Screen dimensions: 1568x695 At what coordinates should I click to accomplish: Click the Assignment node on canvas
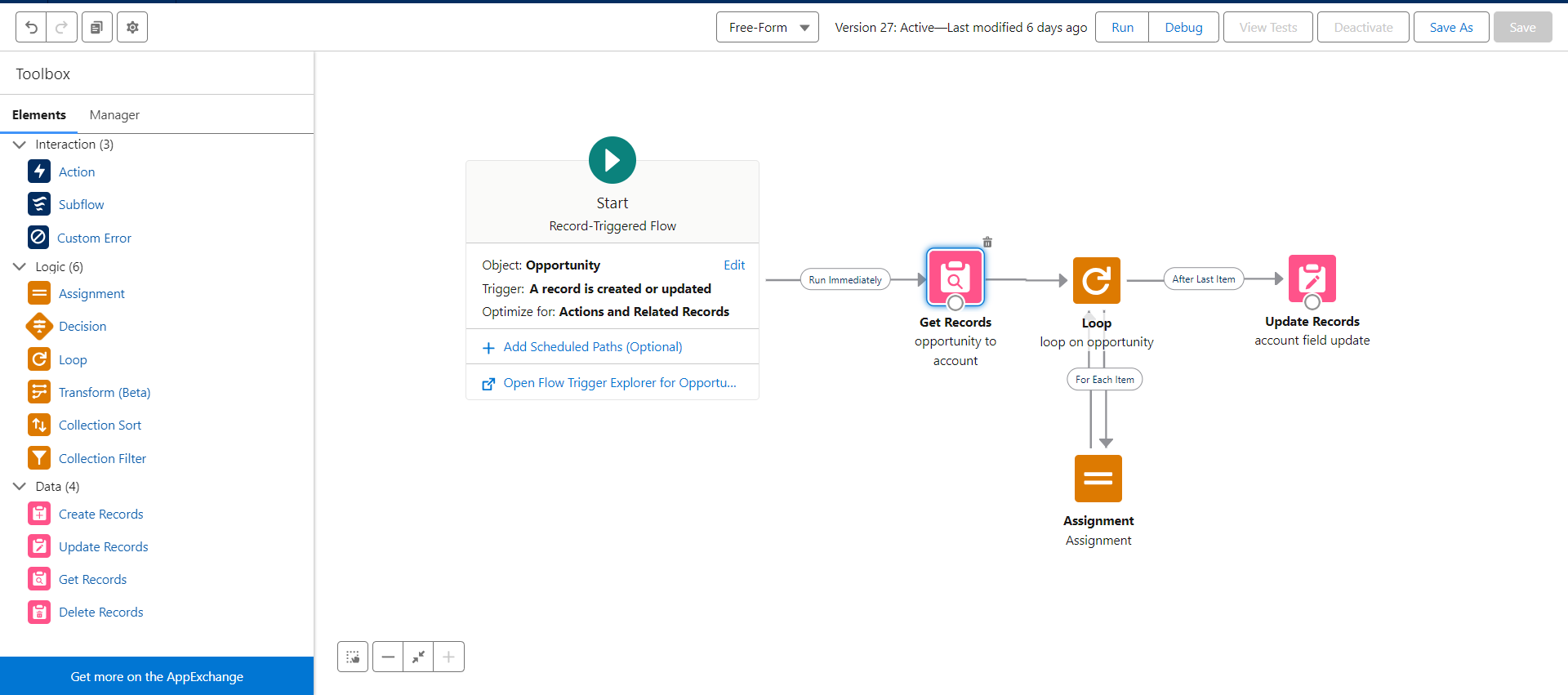(1098, 479)
